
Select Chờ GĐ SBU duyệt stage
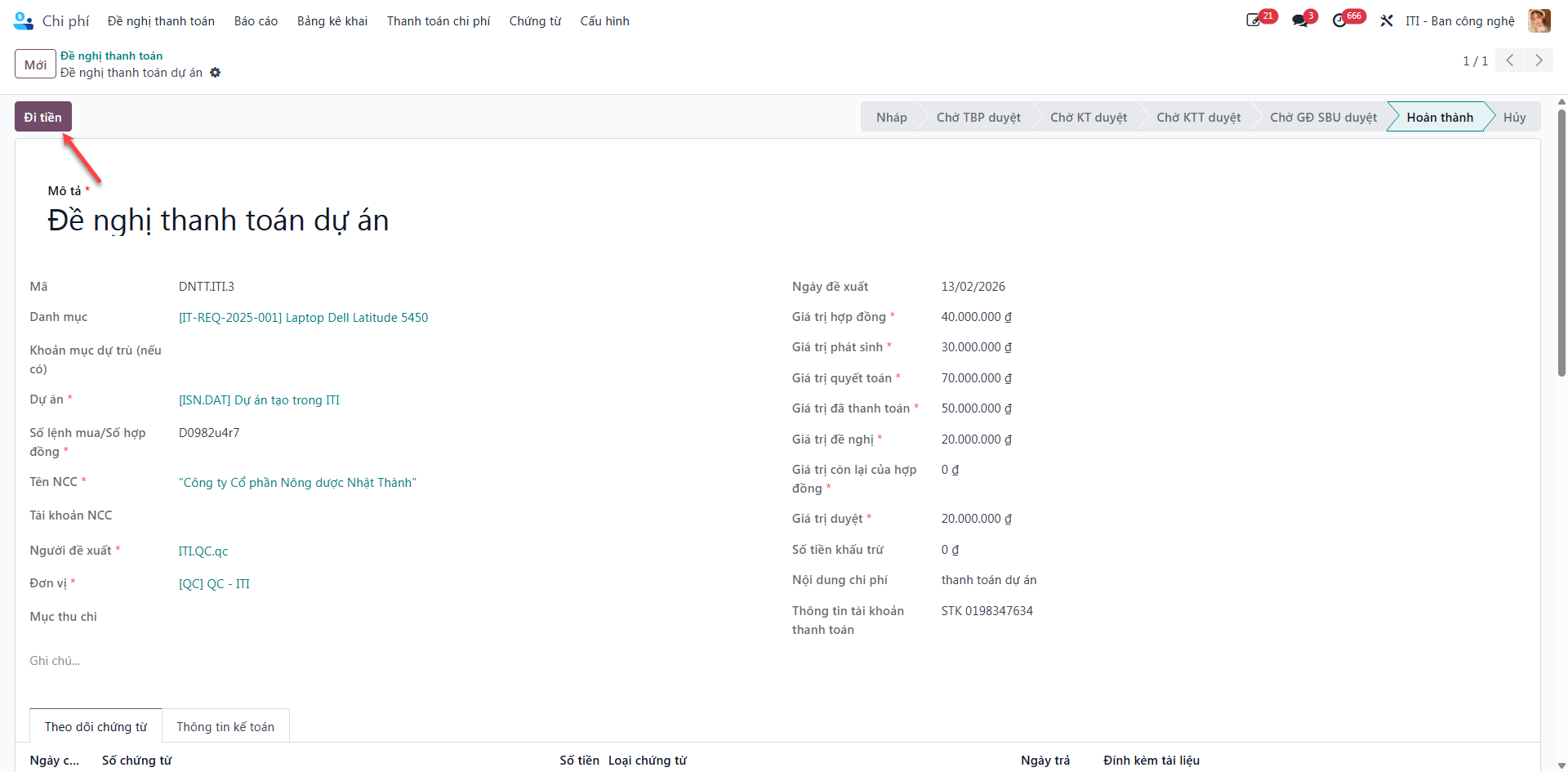1323,117
